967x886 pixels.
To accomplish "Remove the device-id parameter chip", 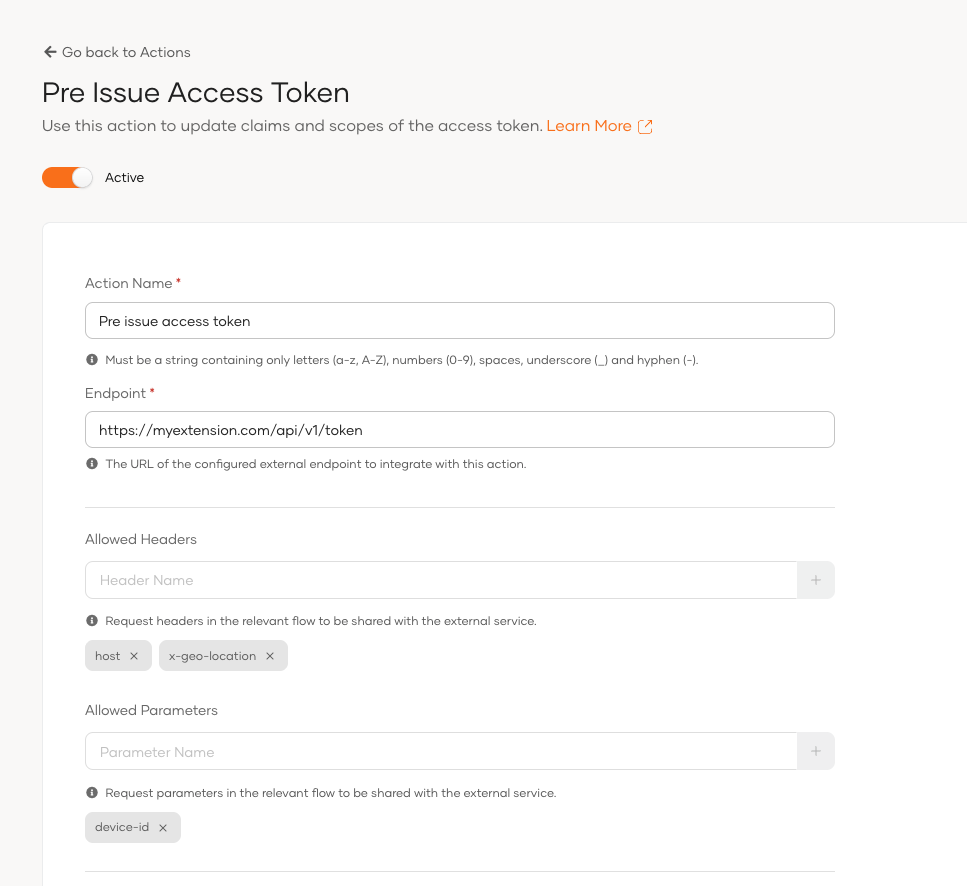I will tap(164, 827).
